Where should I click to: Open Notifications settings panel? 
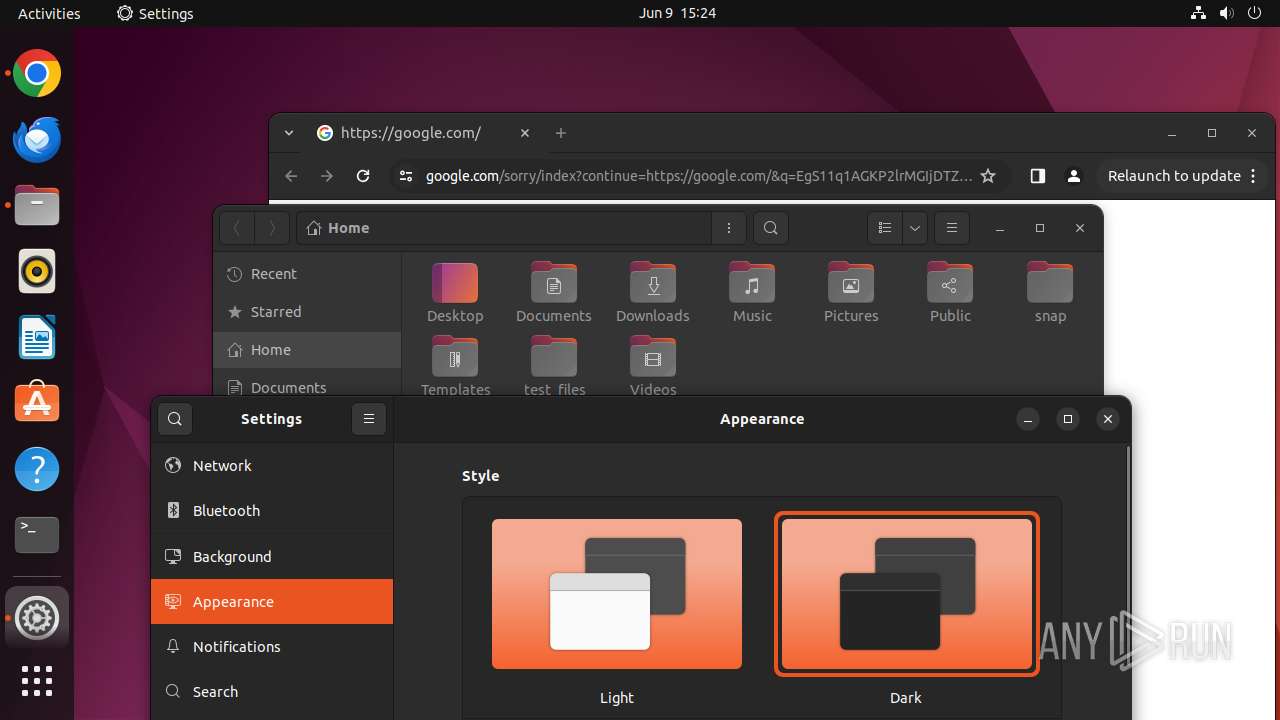coord(272,647)
